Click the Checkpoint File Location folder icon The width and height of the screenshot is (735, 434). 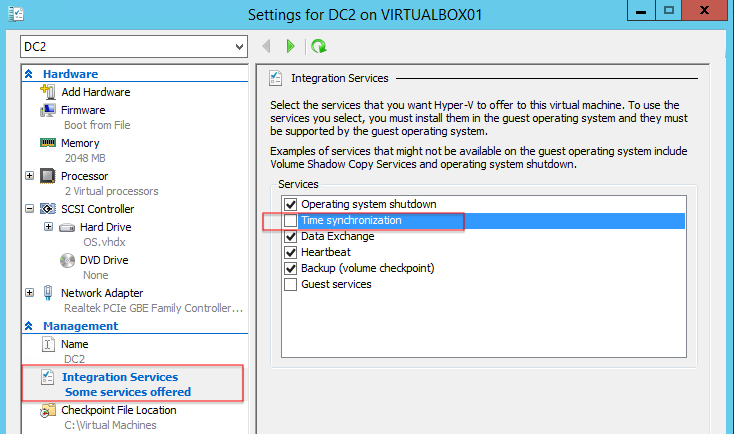(x=48, y=411)
